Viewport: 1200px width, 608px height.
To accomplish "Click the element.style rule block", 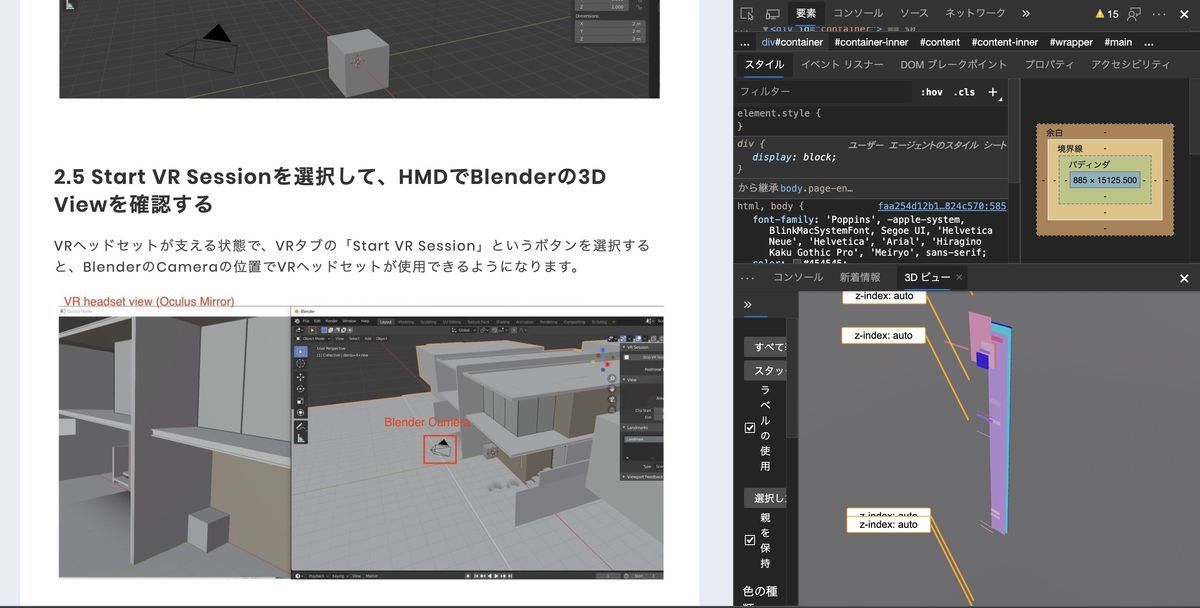I will [x=871, y=120].
